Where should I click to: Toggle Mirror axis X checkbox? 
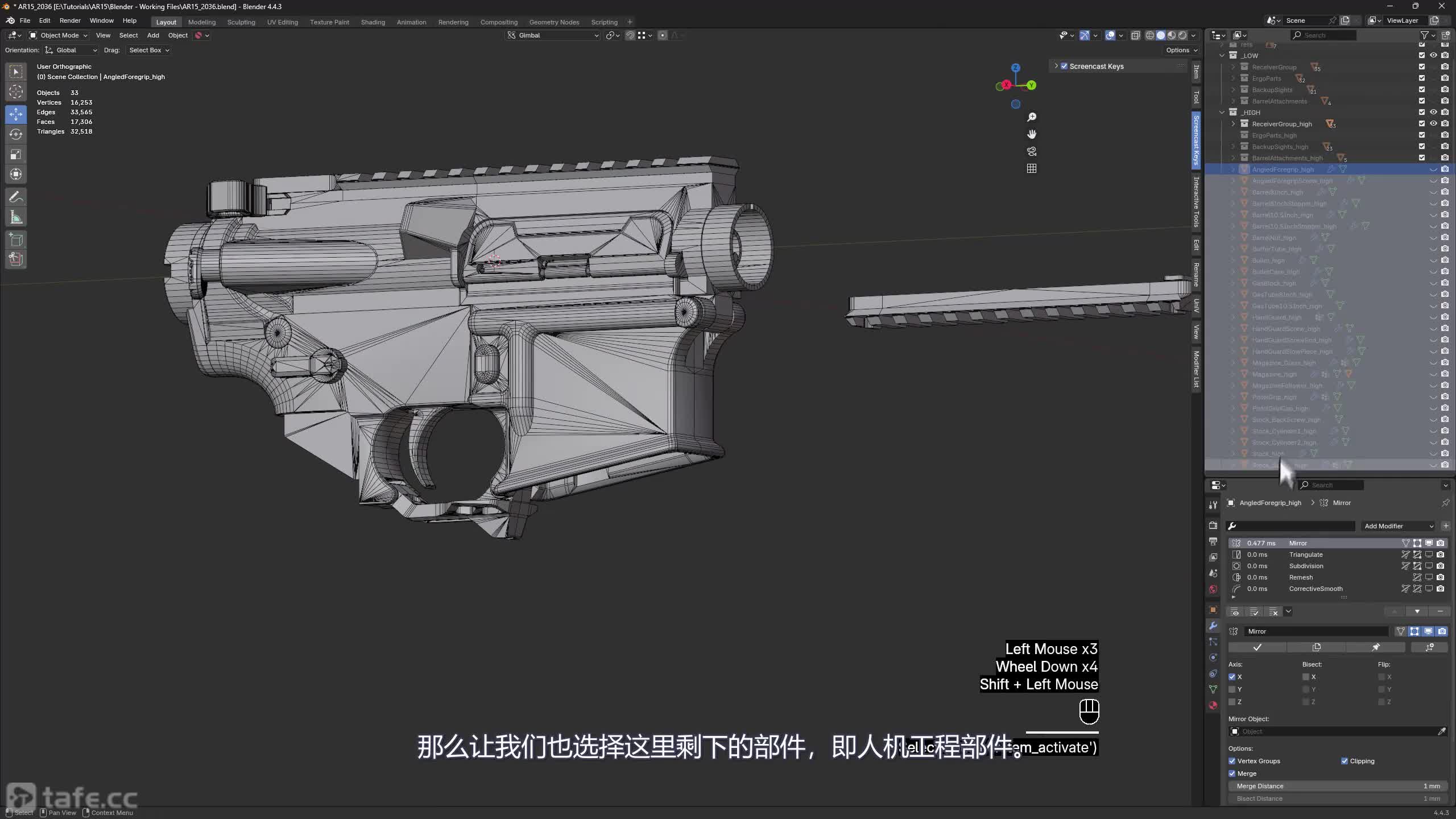(1232, 677)
